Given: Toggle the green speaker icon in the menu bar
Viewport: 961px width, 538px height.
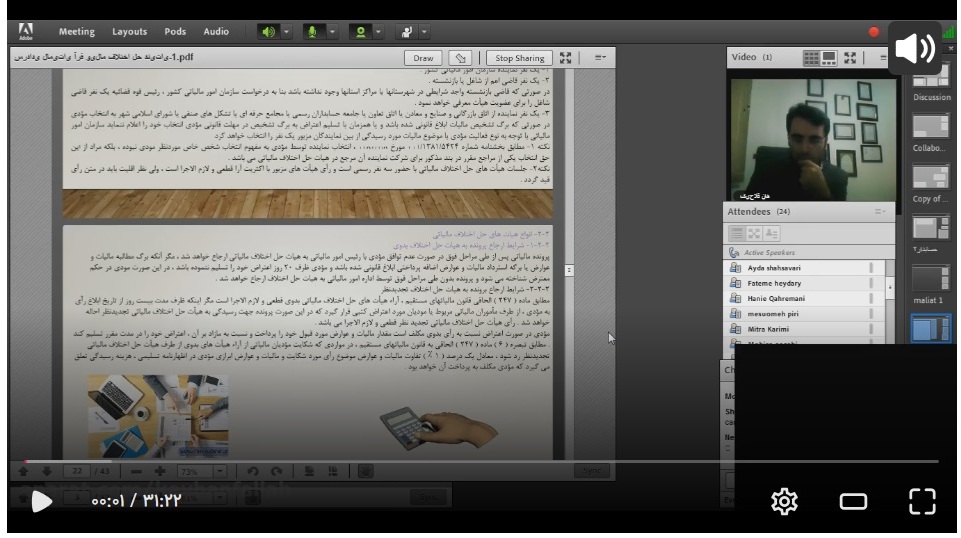Looking at the screenshot, I should [x=268, y=31].
